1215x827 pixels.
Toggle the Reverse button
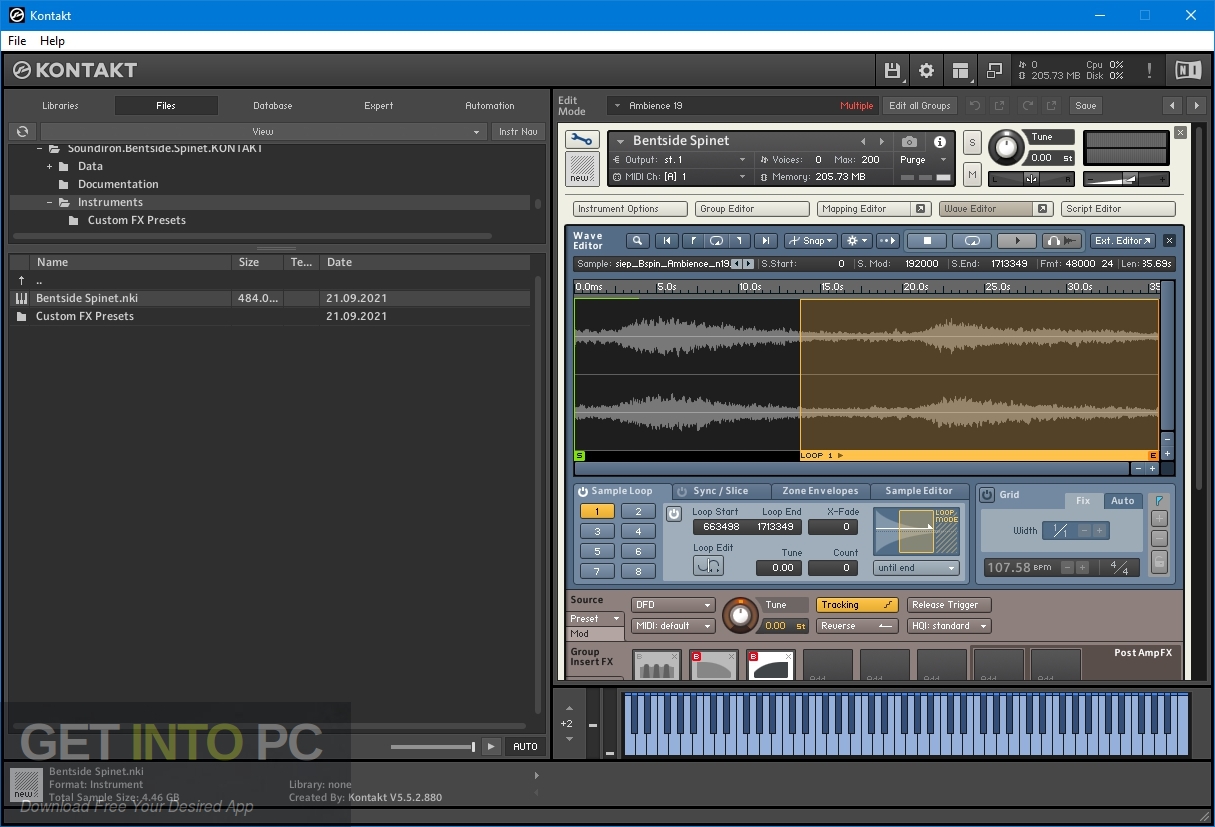[x=857, y=626]
